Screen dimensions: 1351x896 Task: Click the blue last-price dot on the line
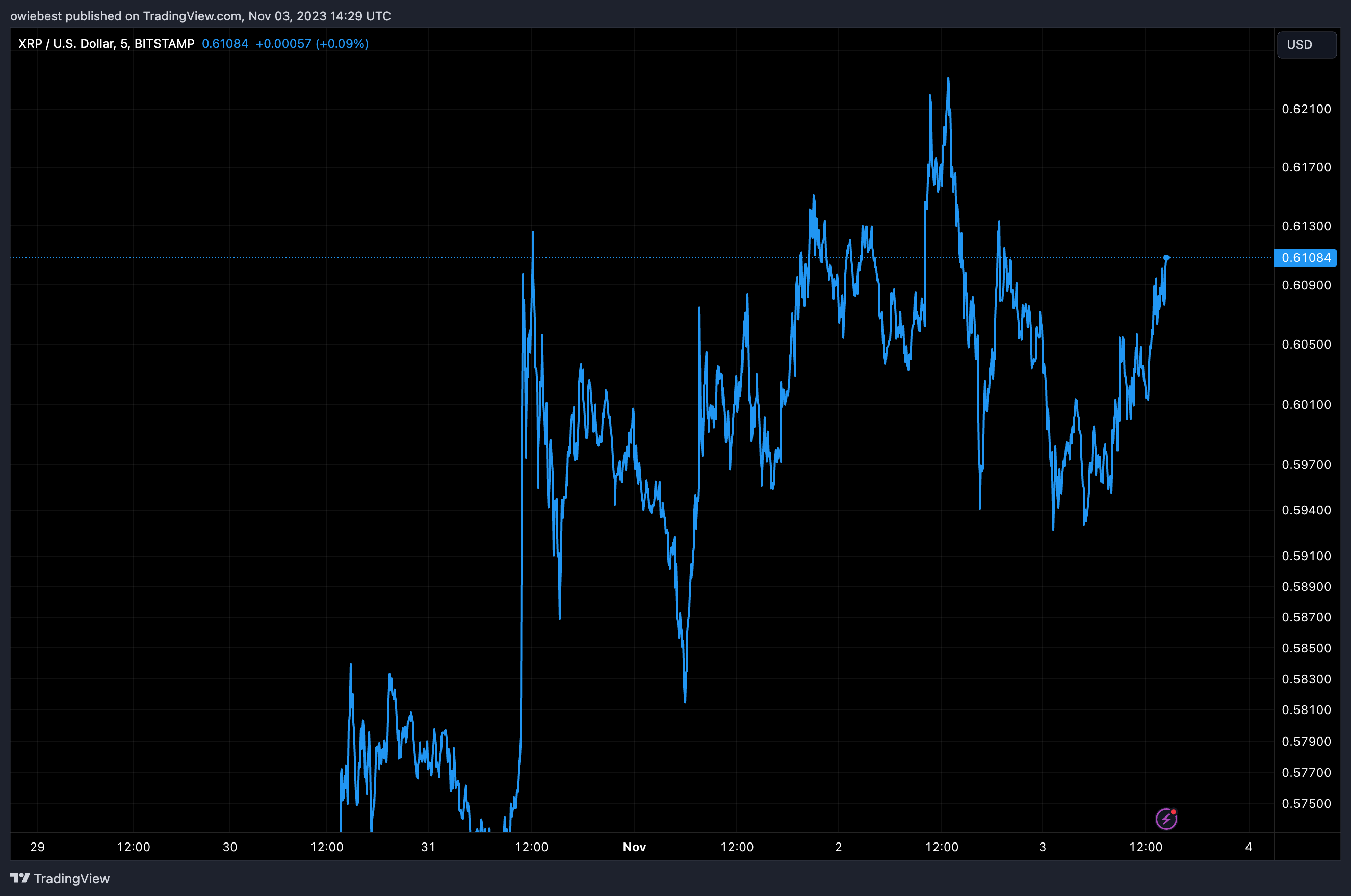point(1166,258)
